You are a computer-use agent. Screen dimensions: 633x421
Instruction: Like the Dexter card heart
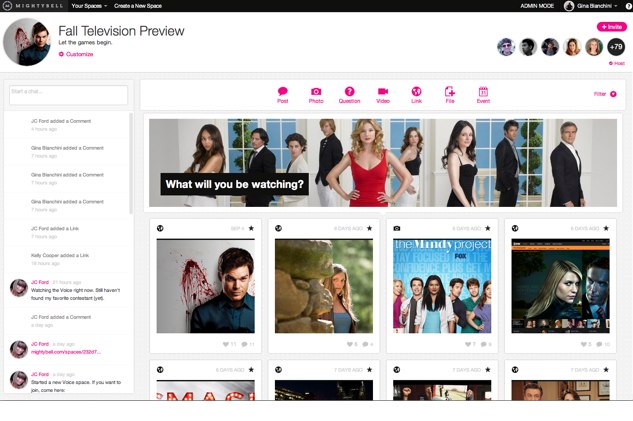tap(226, 344)
